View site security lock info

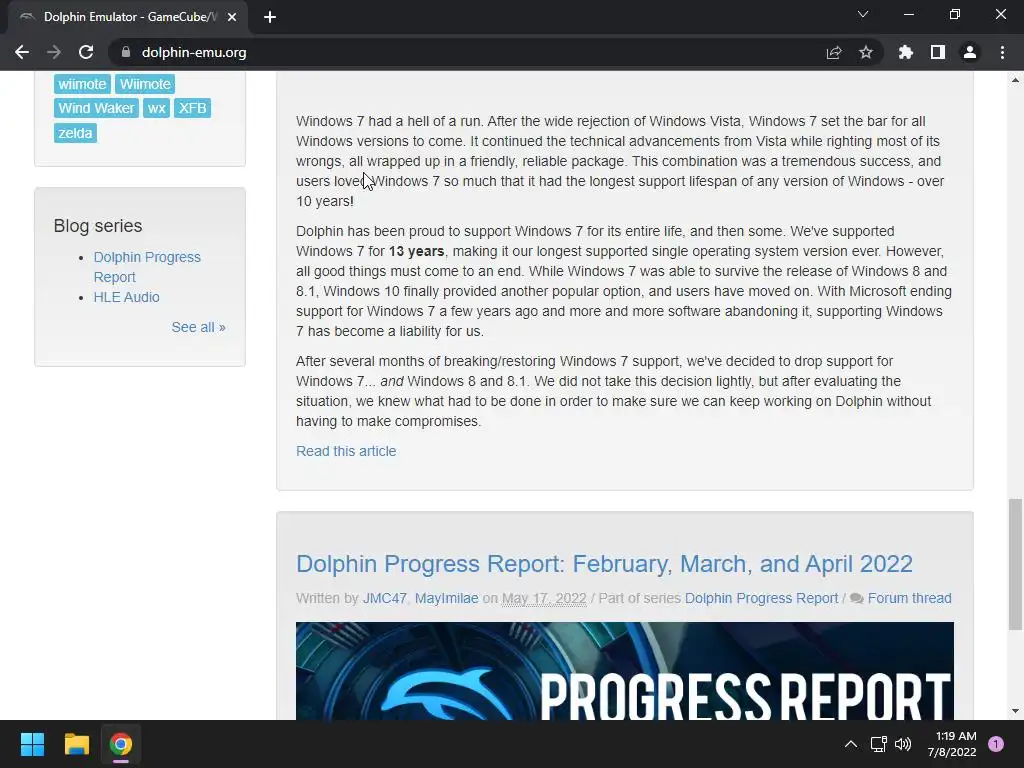[x=125, y=52]
